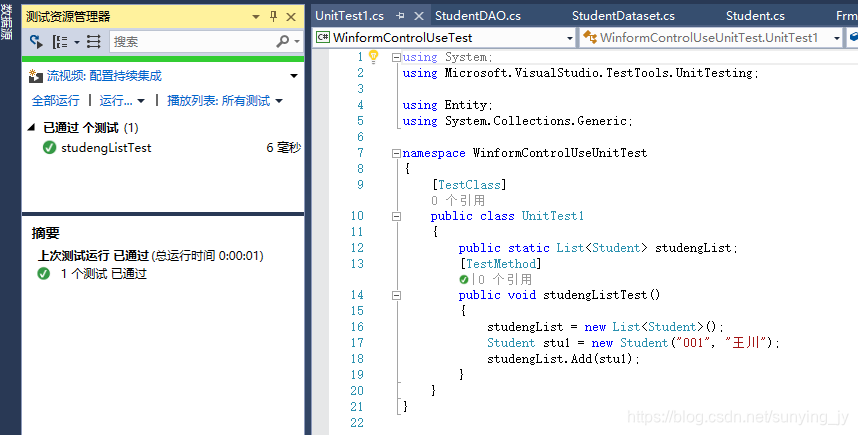The image size is (858, 435).
Task: Close the UnitTest1.cs tab
Action: coord(419,16)
